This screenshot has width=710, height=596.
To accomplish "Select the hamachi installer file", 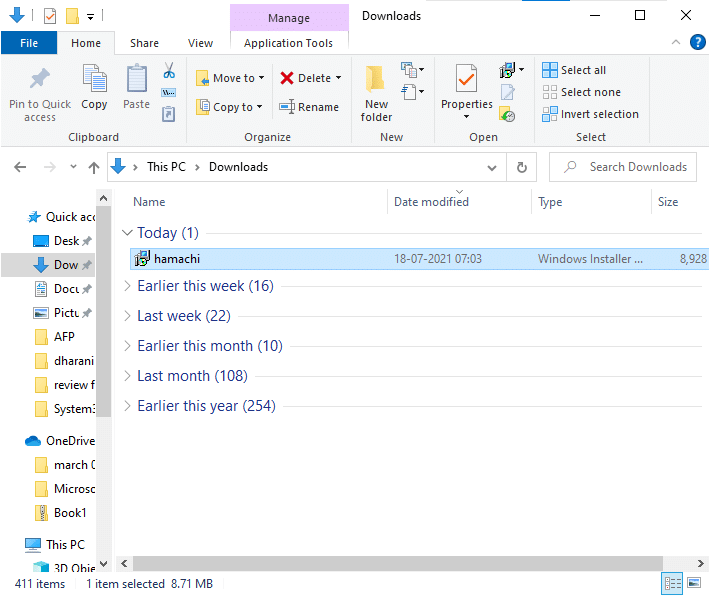I will tap(176, 259).
